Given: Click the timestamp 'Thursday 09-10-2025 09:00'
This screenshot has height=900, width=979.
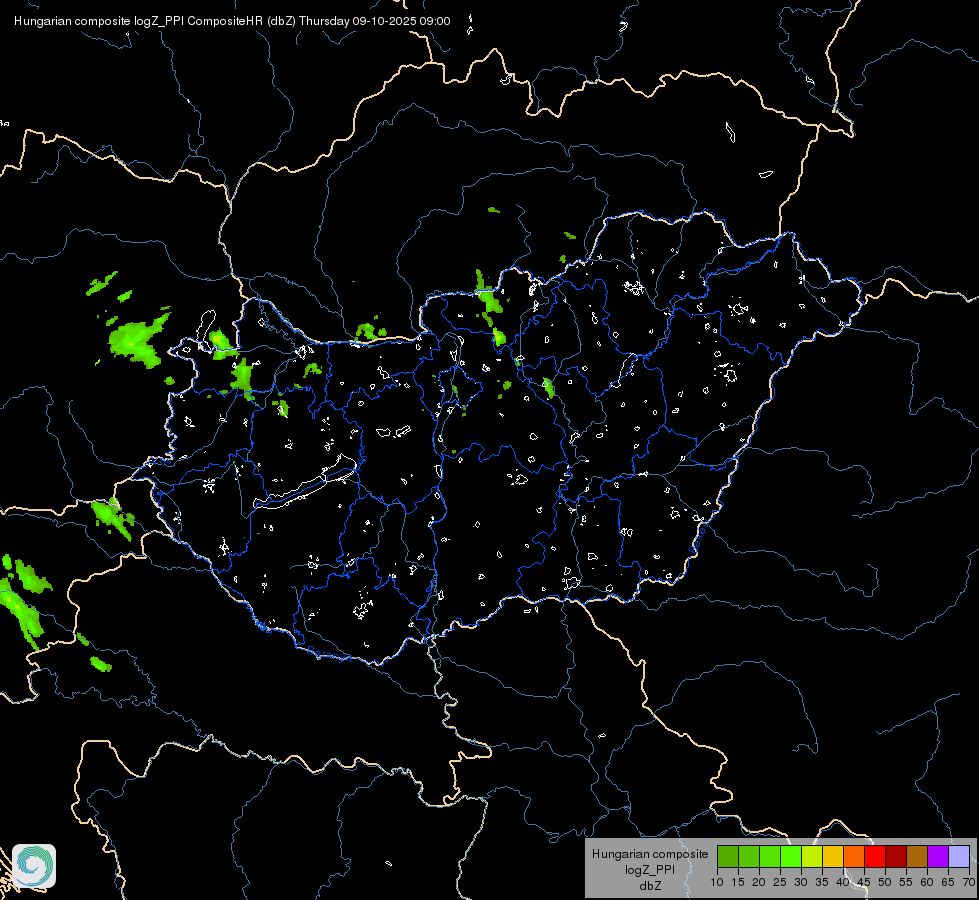Looking at the screenshot, I should pos(375,21).
